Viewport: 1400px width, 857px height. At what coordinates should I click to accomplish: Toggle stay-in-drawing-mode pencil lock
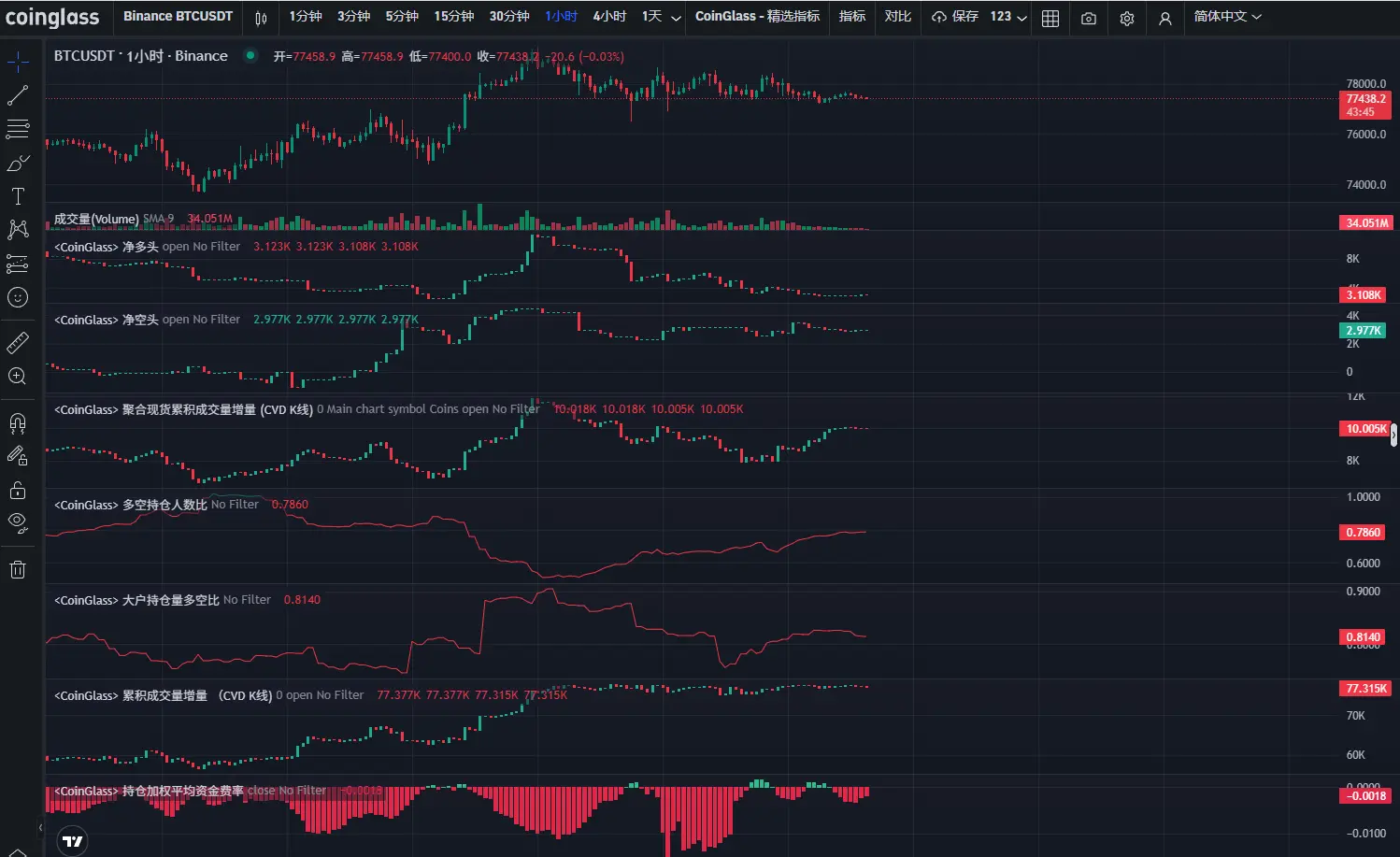pos(18,456)
